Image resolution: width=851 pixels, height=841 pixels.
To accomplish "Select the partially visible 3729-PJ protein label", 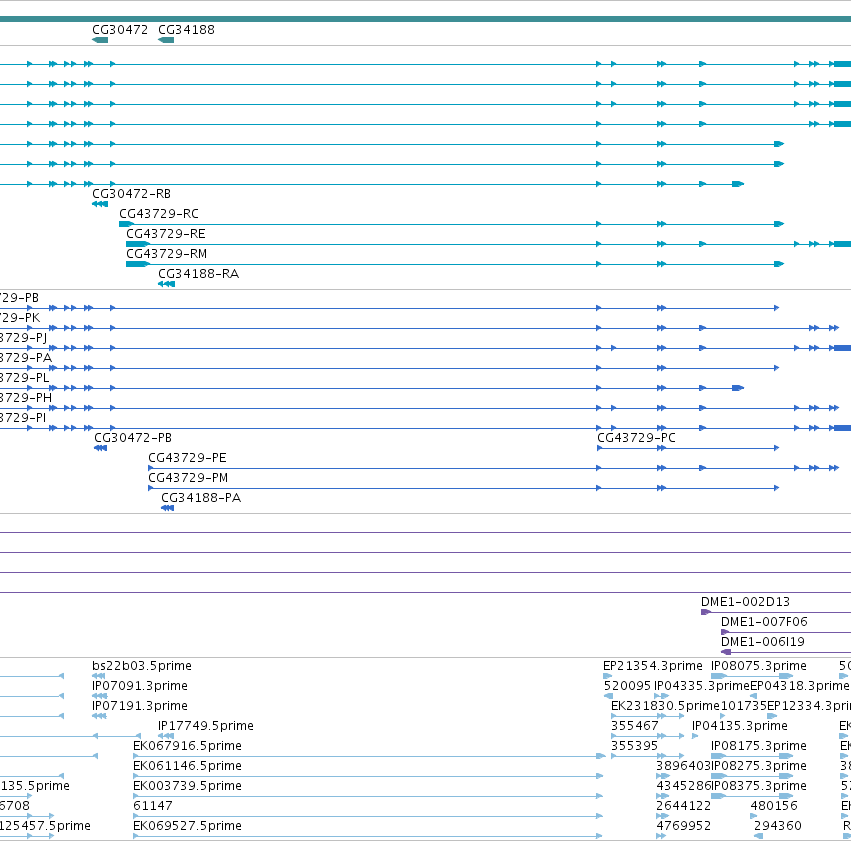I will 23,338.
